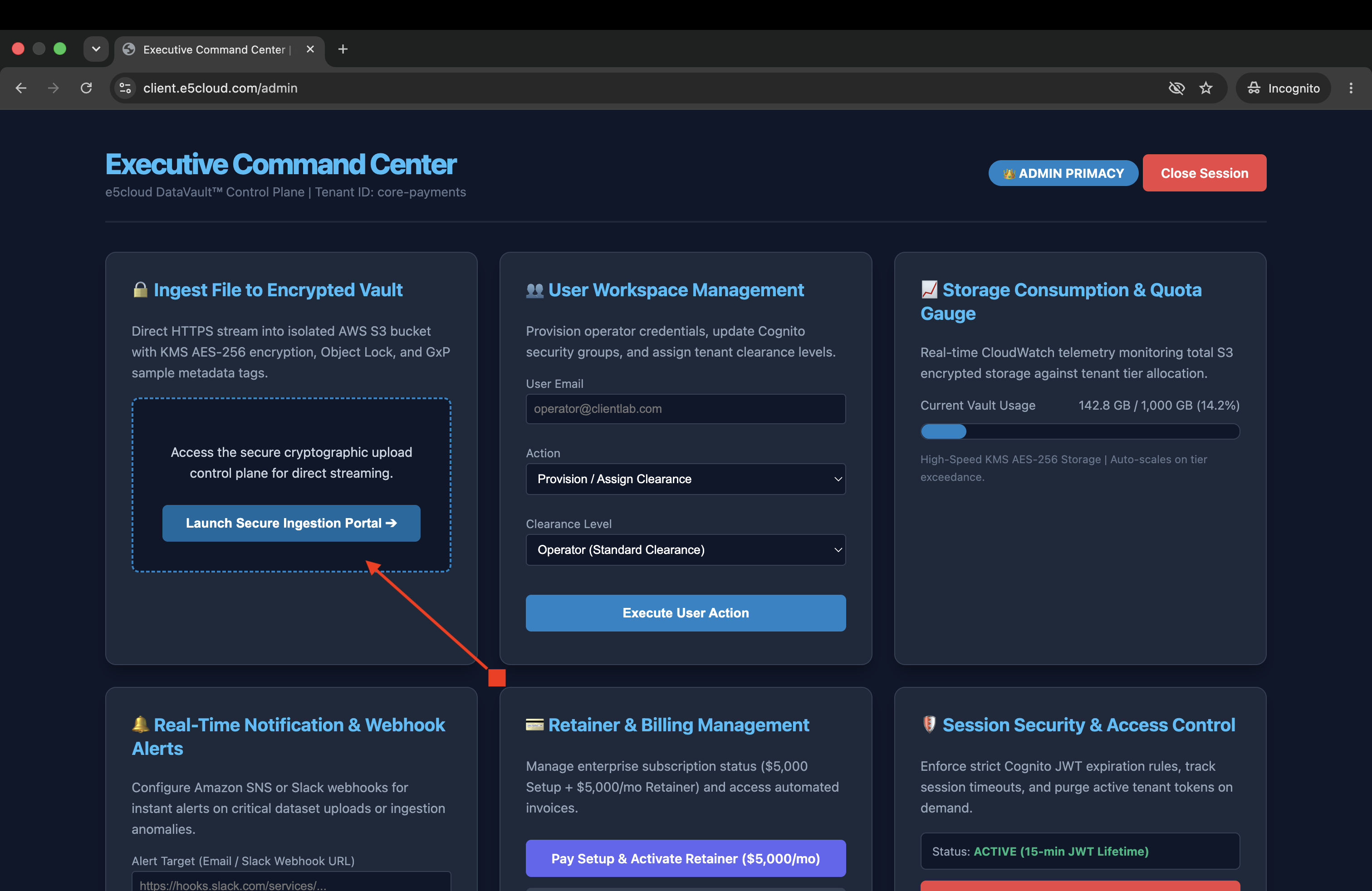
Task: Open the Chrome three-dot menu
Action: (x=1351, y=88)
